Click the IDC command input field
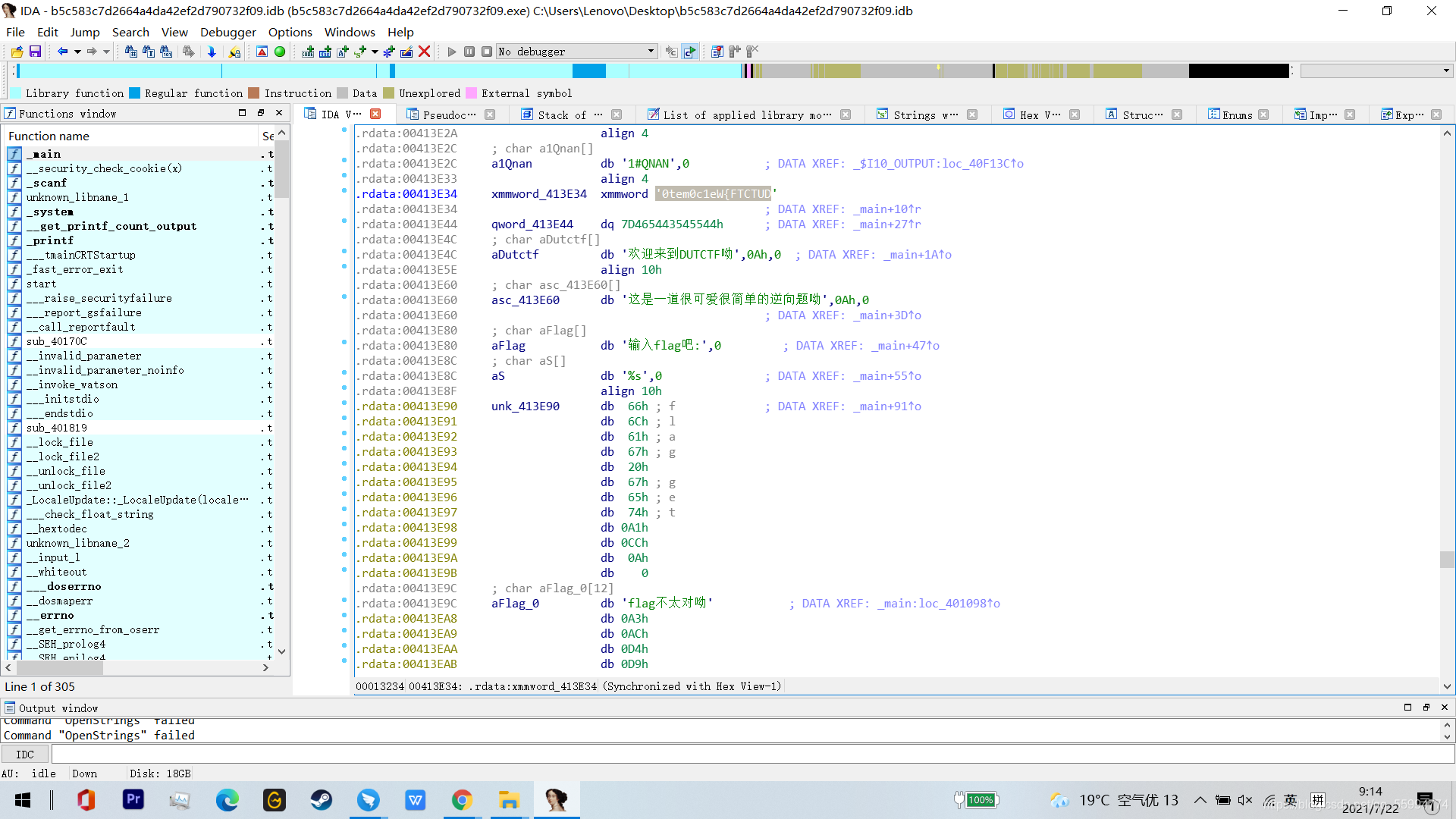The width and height of the screenshot is (1456, 819). [x=751, y=755]
